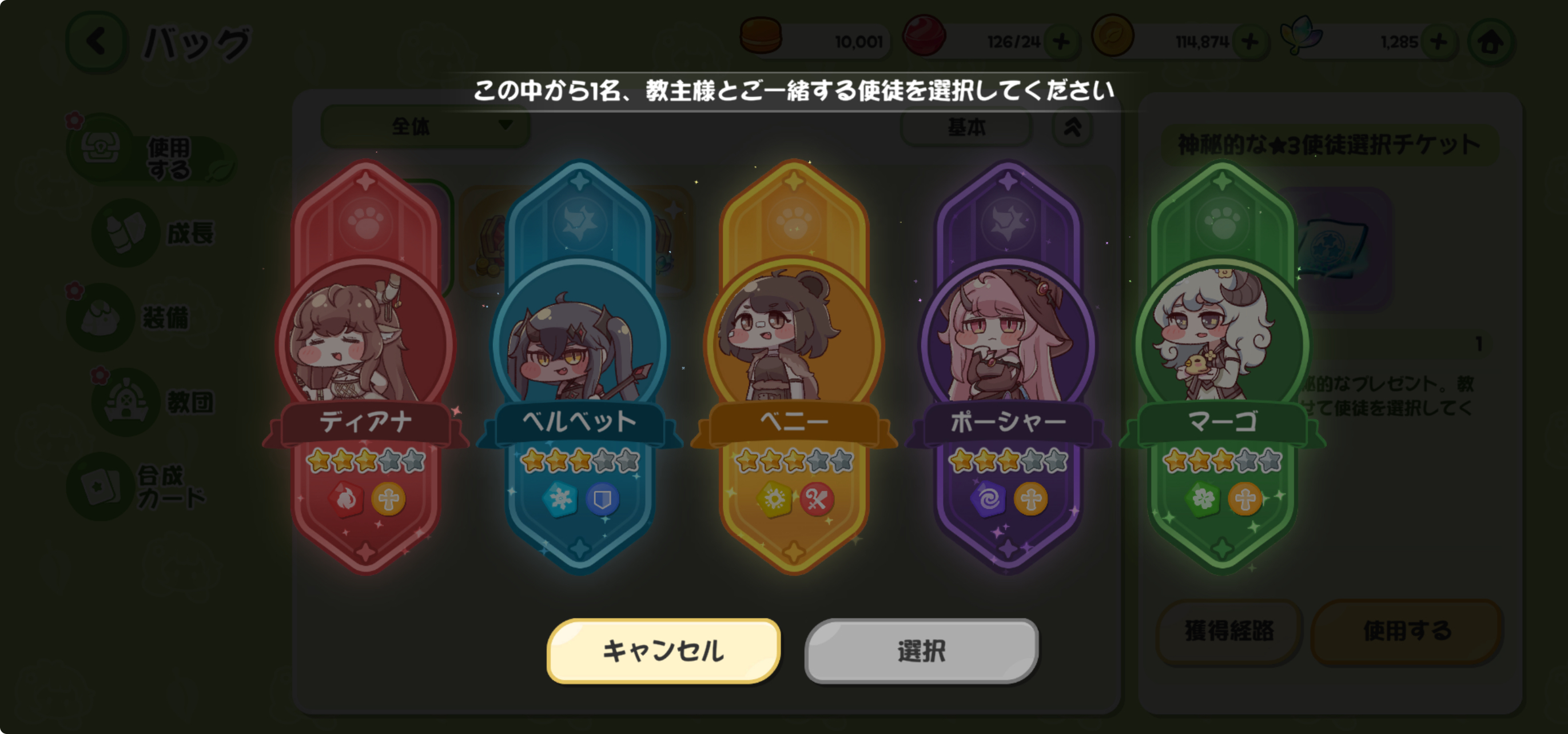This screenshot has height=734, width=1568.
Task: Open the 基本 sort selector
Action: coord(966,126)
